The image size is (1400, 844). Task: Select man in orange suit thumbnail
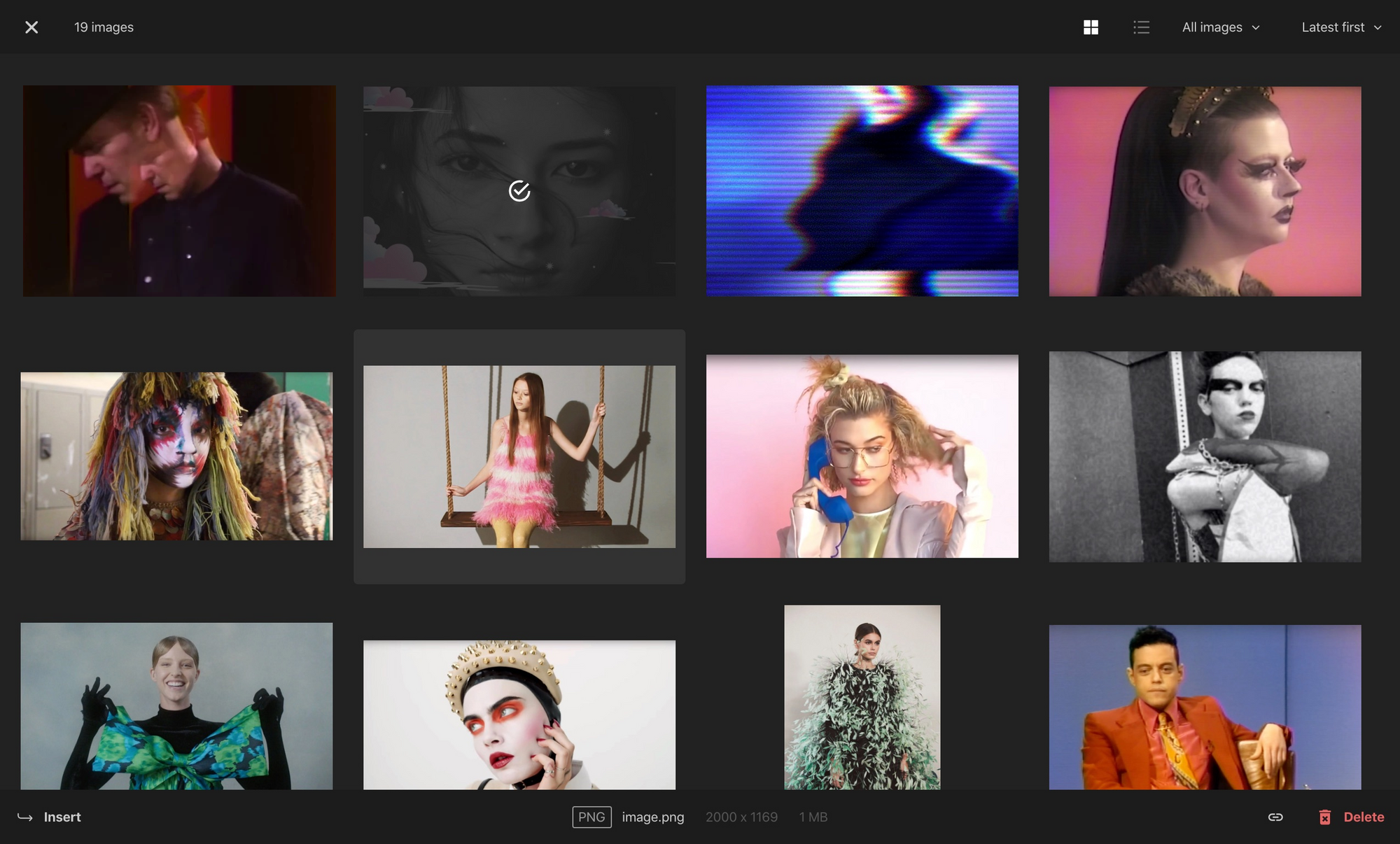[1205, 707]
